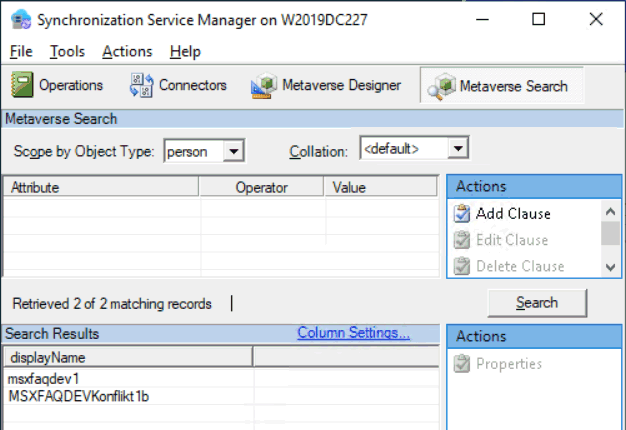Sort by the displayName column header

click(127, 357)
